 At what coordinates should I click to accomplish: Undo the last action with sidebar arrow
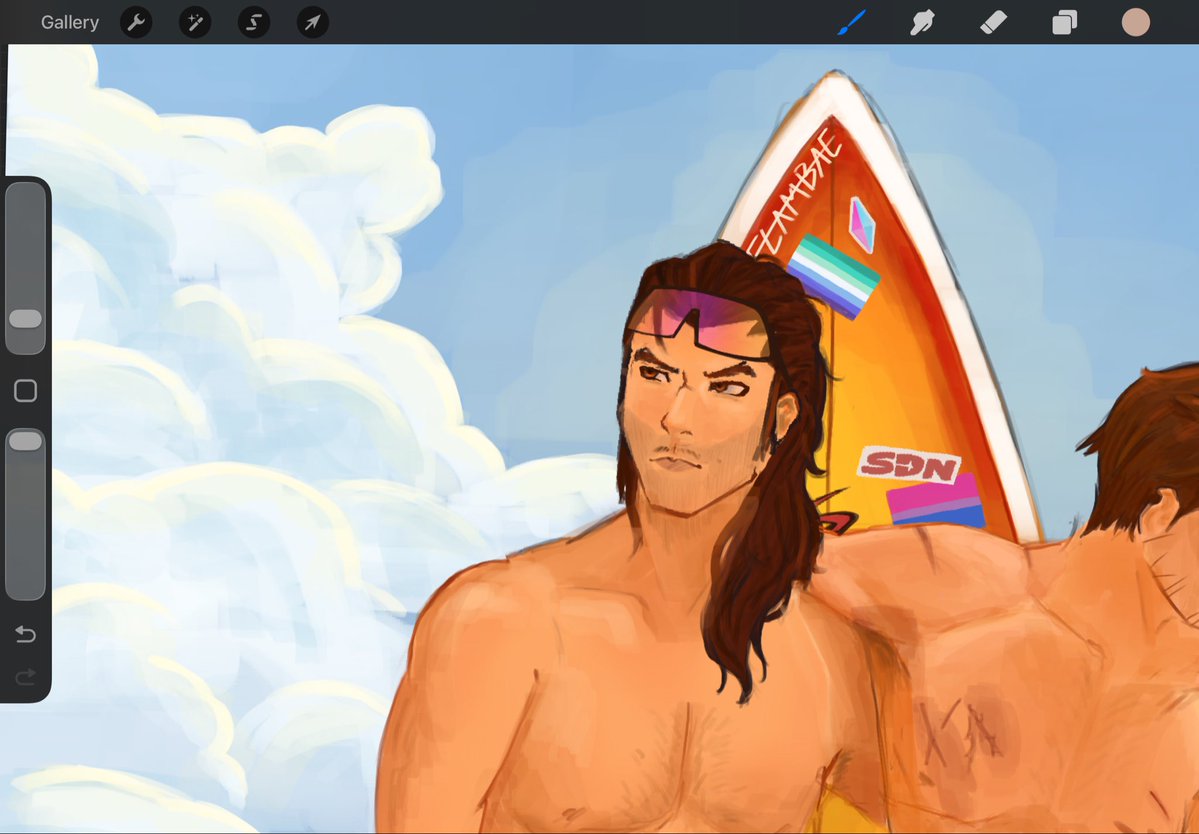click(x=25, y=634)
